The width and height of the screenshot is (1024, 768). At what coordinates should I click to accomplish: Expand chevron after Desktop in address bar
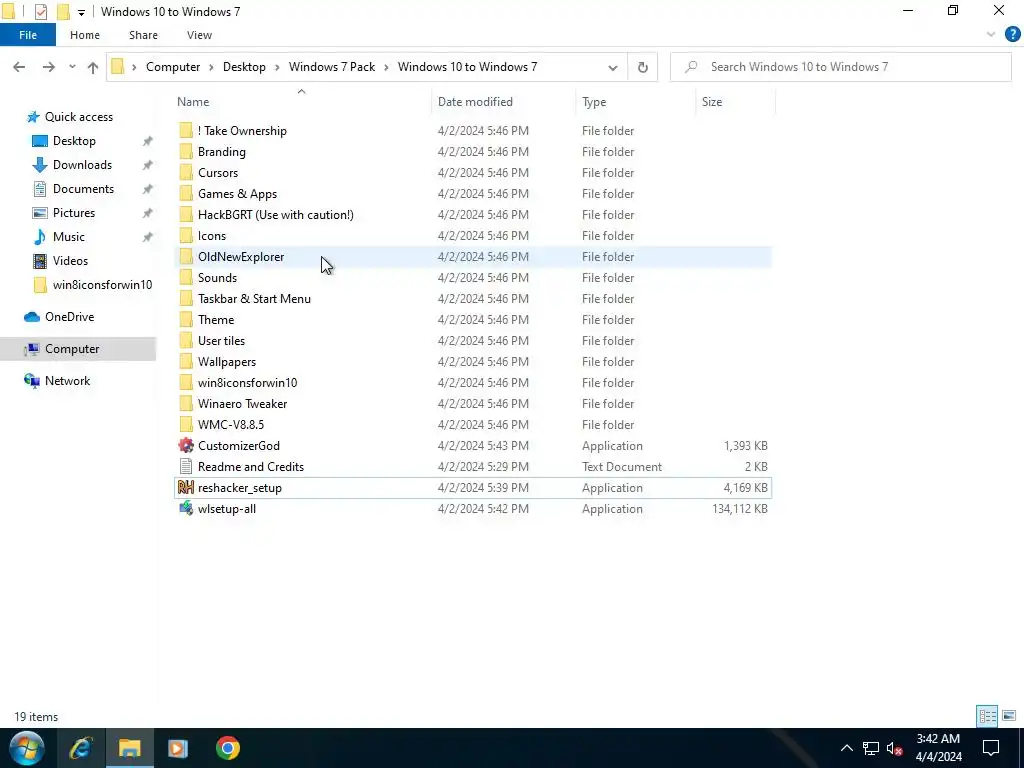(278, 67)
